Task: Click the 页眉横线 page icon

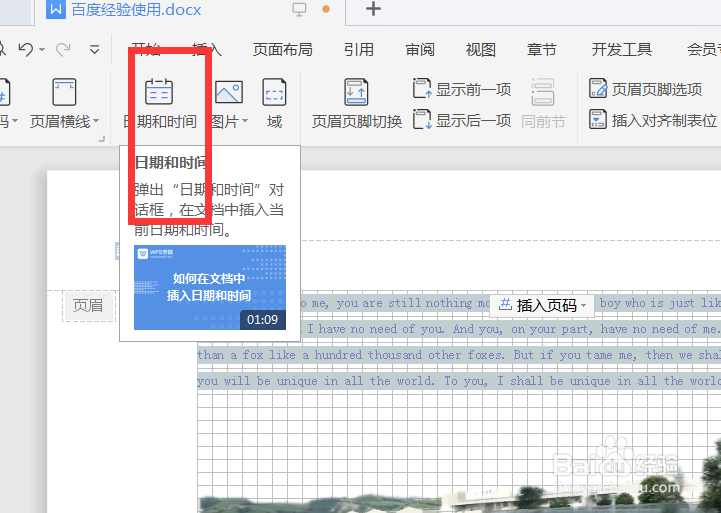Action: 64,92
